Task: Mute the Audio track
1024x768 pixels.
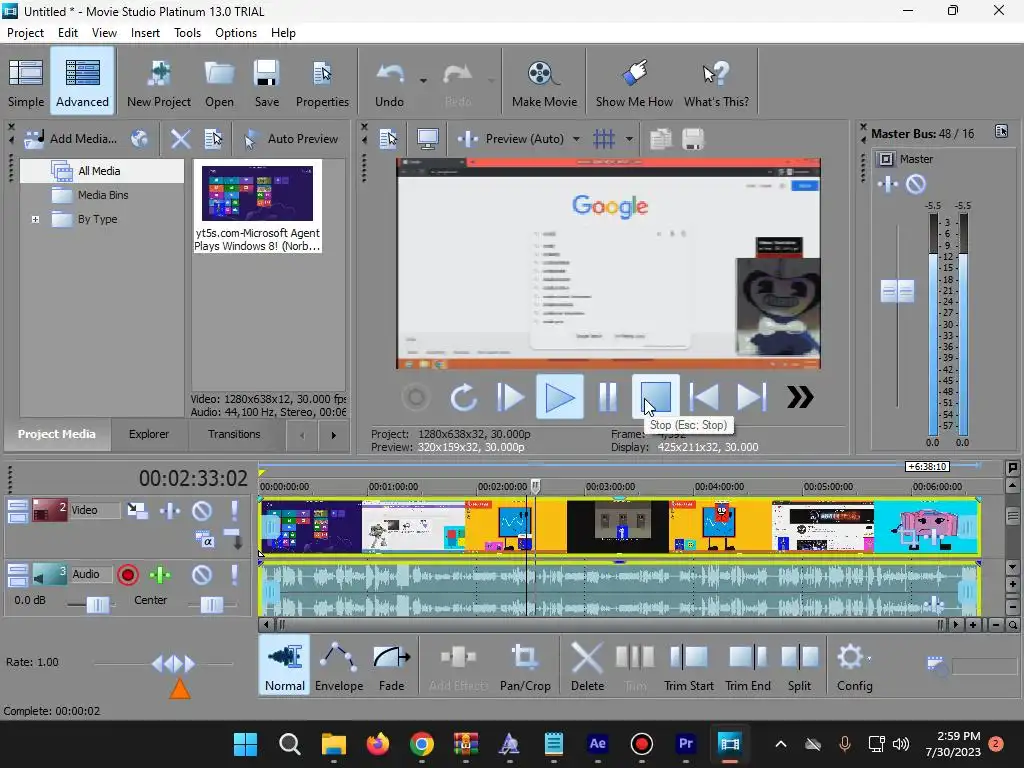Action: point(202,575)
